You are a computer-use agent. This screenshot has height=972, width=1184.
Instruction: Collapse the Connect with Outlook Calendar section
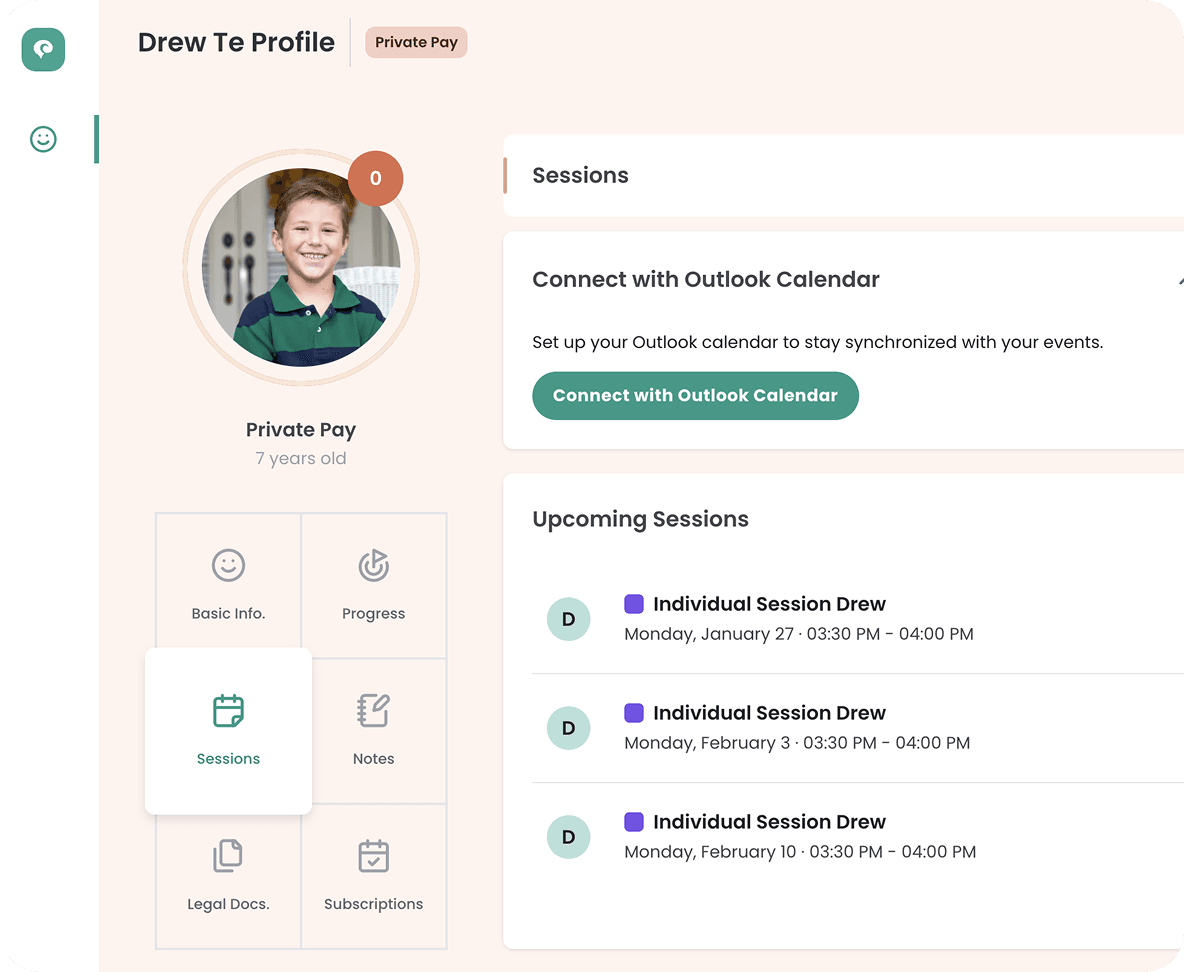(x=1178, y=281)
